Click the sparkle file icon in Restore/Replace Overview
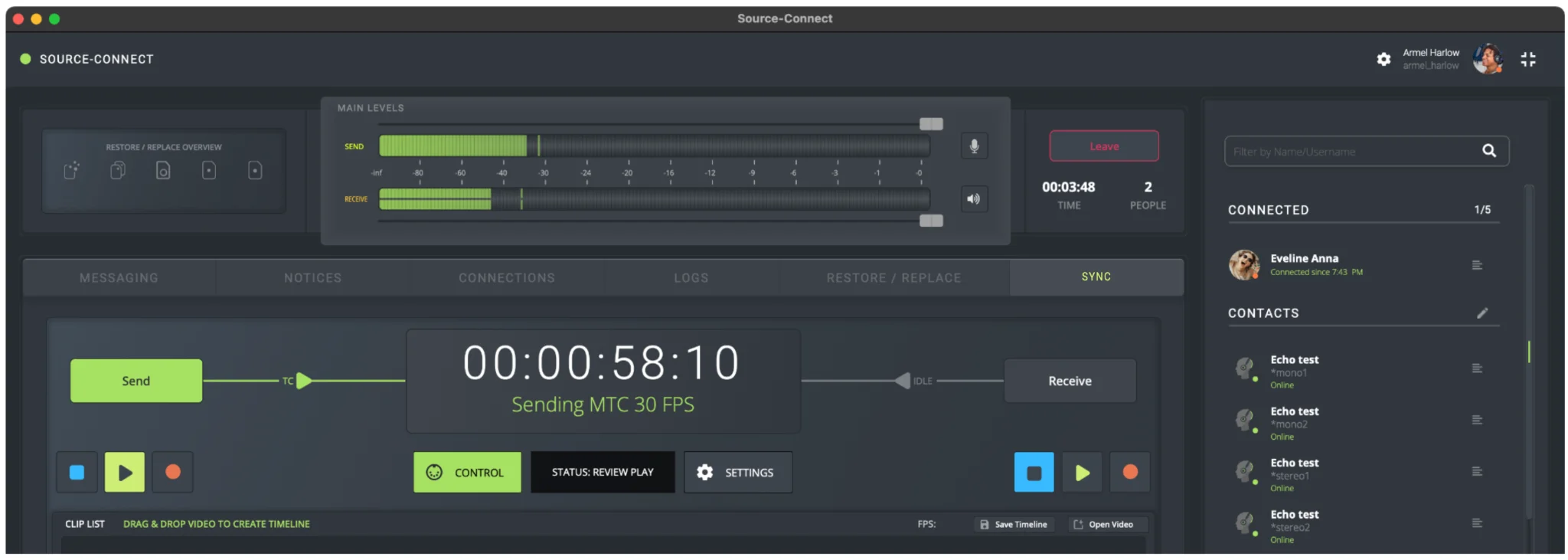 [x=71, y=170]
